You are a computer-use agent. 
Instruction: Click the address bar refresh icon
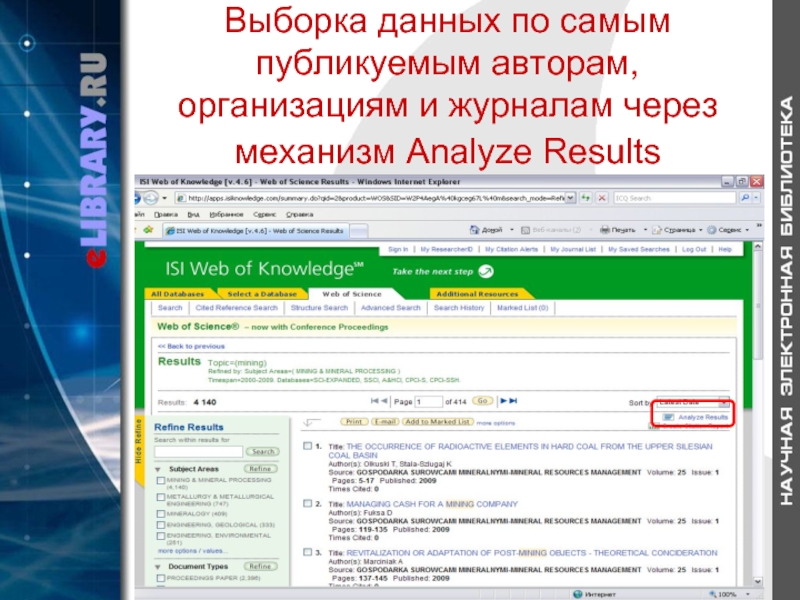pos(585,197)
